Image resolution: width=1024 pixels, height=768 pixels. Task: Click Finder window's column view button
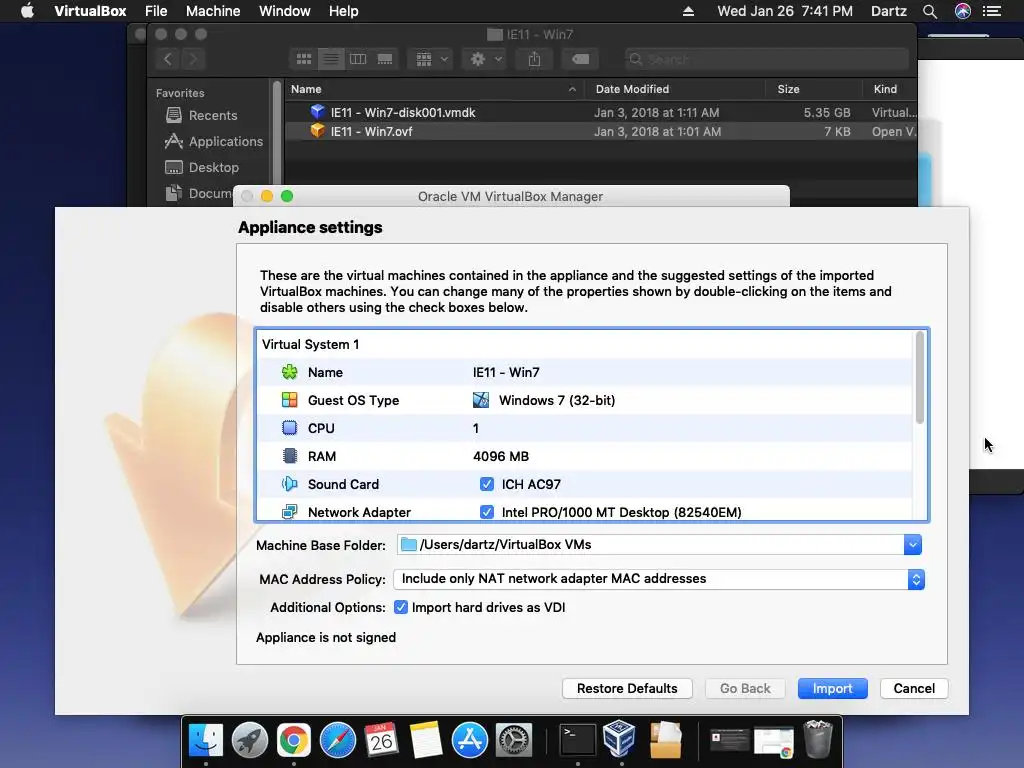click(x=358, y=59)
